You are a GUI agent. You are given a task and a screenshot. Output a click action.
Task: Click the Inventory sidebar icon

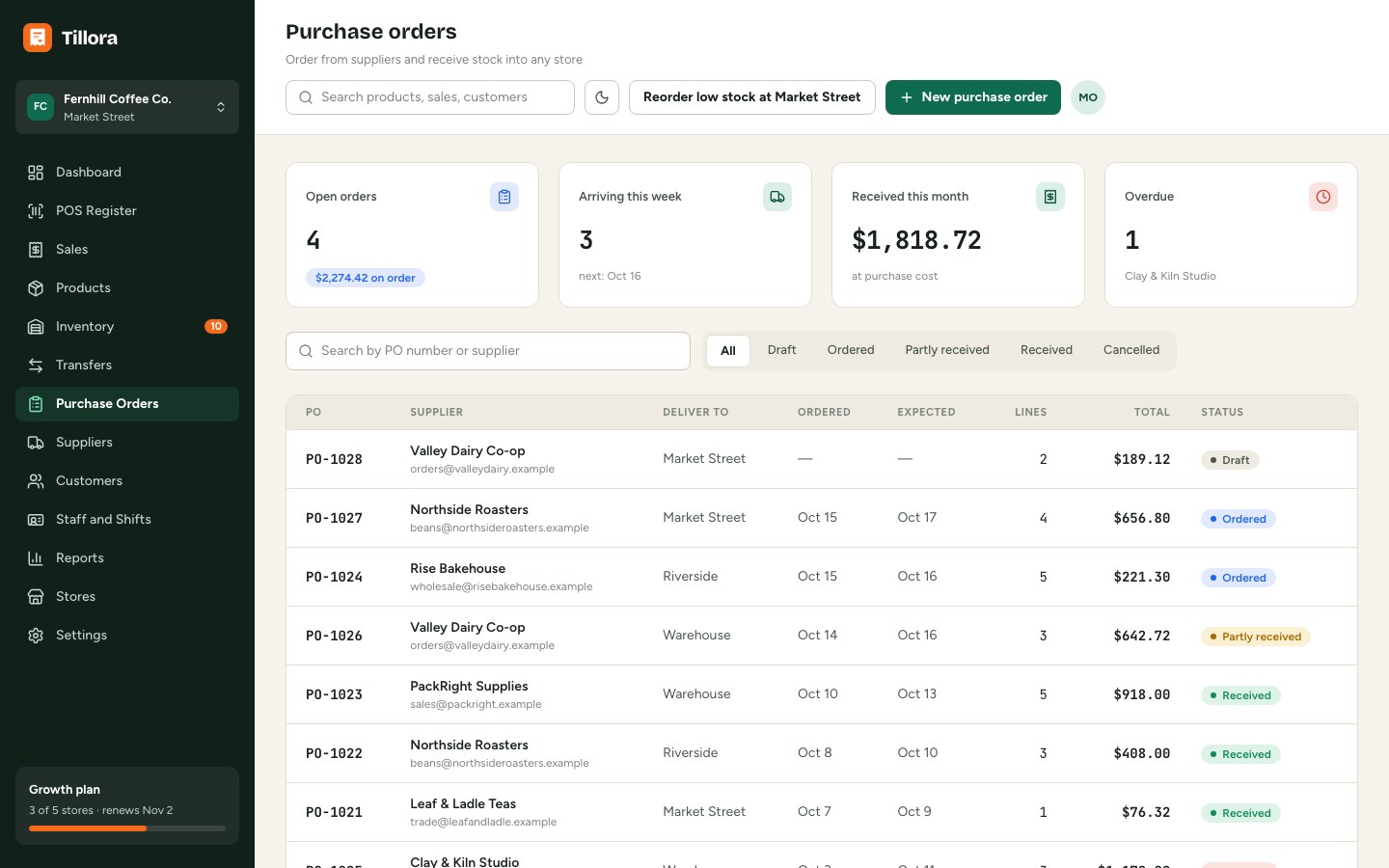(36, 327)
